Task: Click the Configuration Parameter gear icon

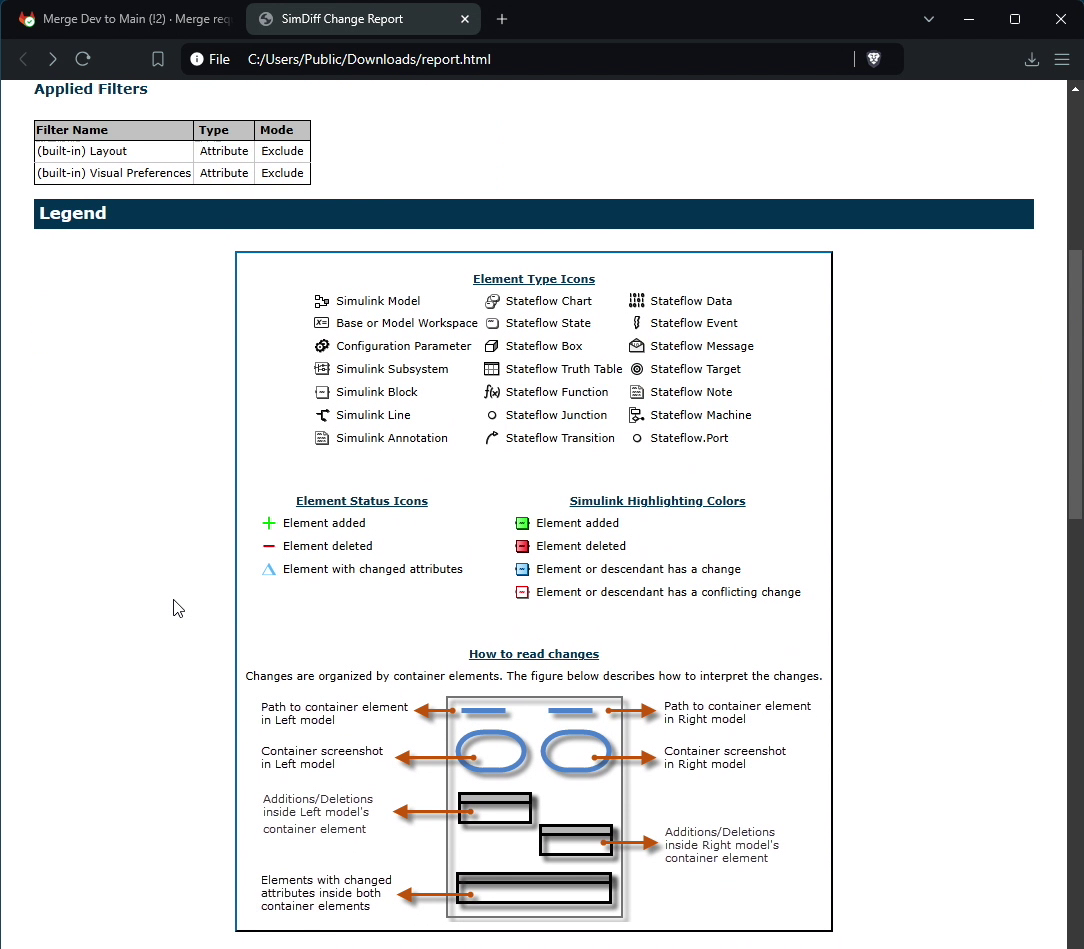Action: click(x=321, y=346)
